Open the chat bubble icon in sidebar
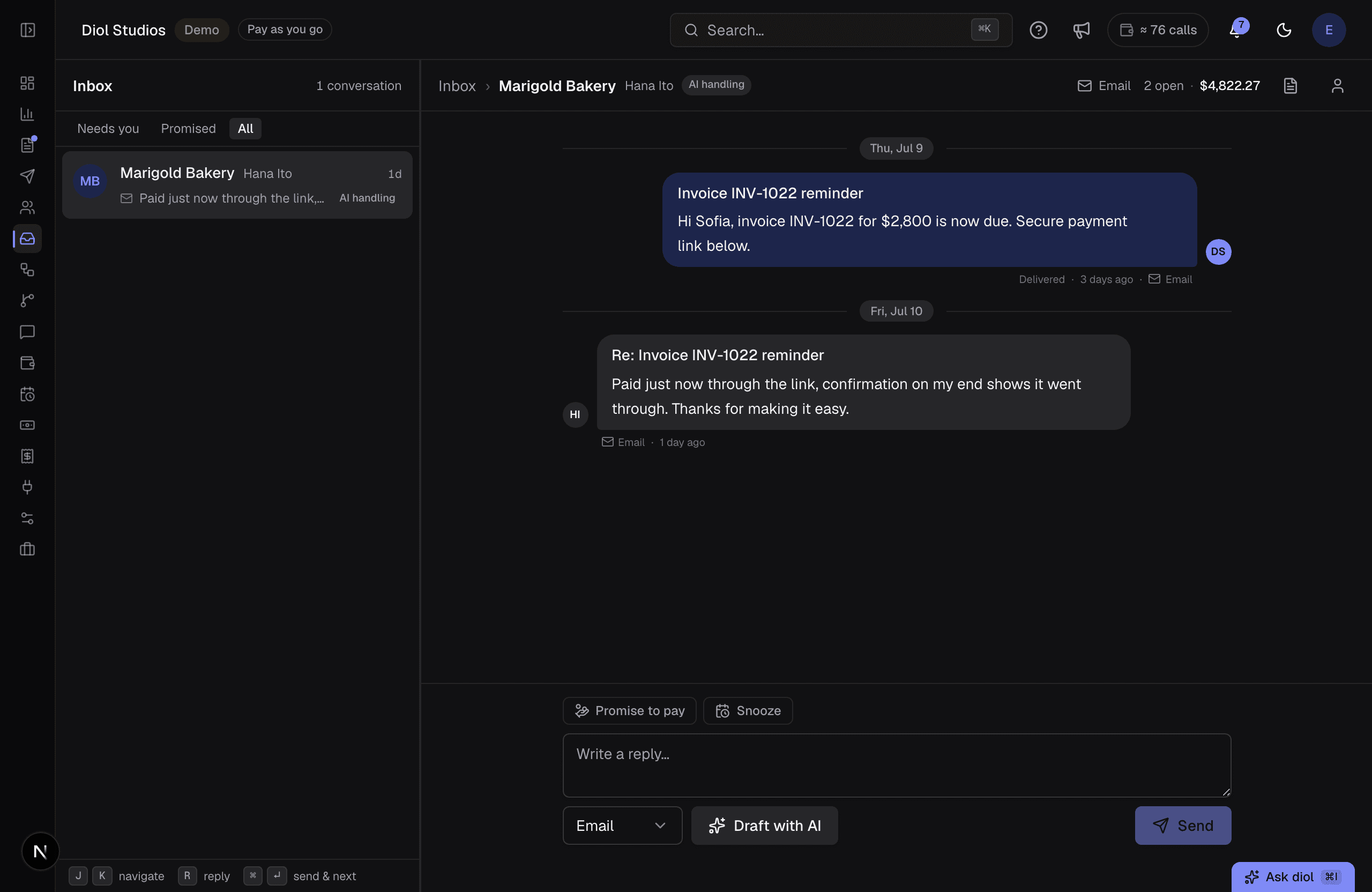The width and height of the screenshot is (1372, 892). (x=27, y=332)
